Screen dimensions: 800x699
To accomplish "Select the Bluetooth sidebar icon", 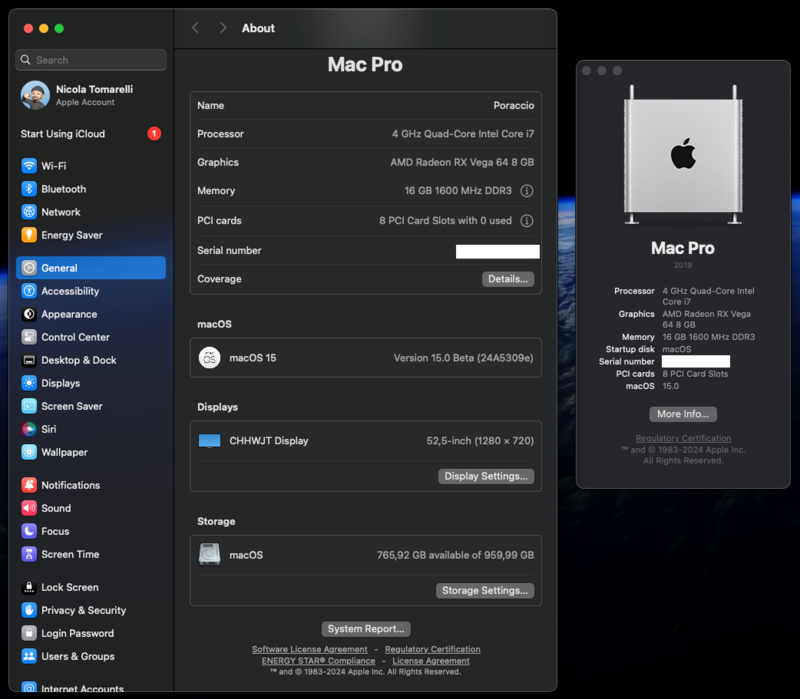I will click(x=30, y=189).
